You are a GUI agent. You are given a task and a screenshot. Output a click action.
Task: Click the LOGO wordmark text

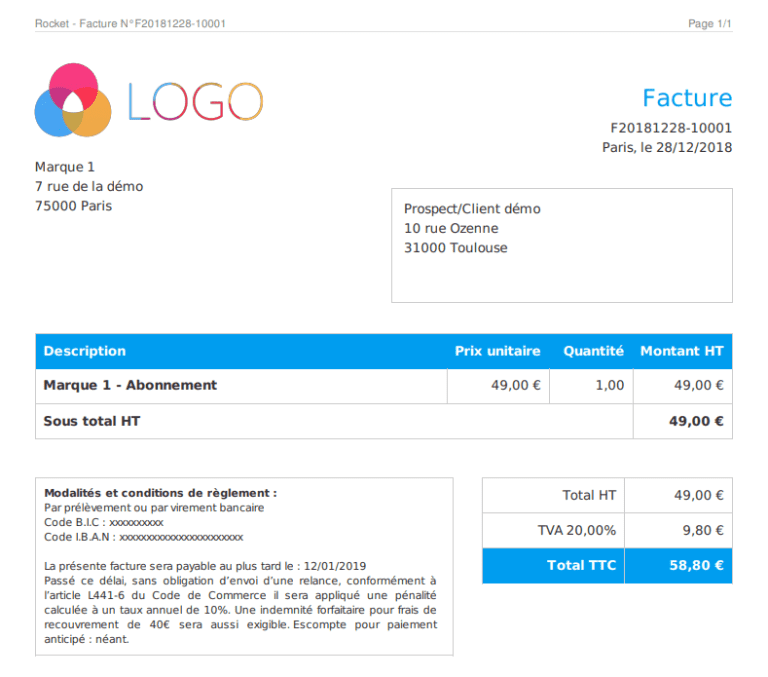click(x=196, y=101)
